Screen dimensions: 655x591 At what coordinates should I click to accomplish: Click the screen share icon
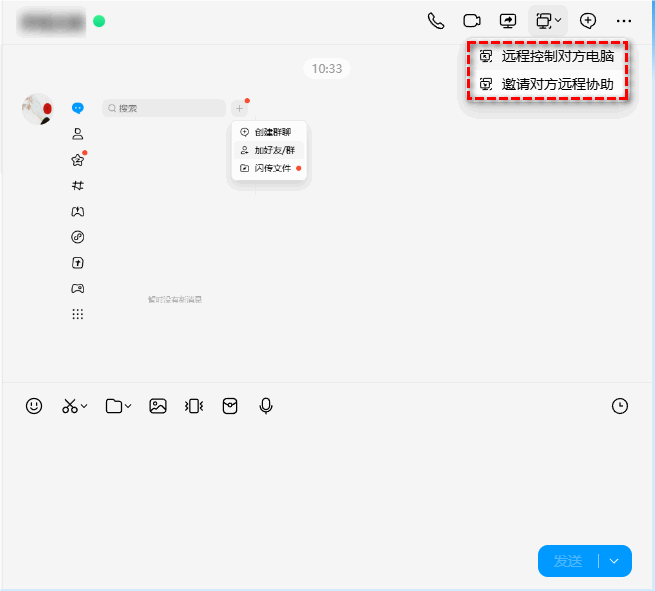point(508,20)
